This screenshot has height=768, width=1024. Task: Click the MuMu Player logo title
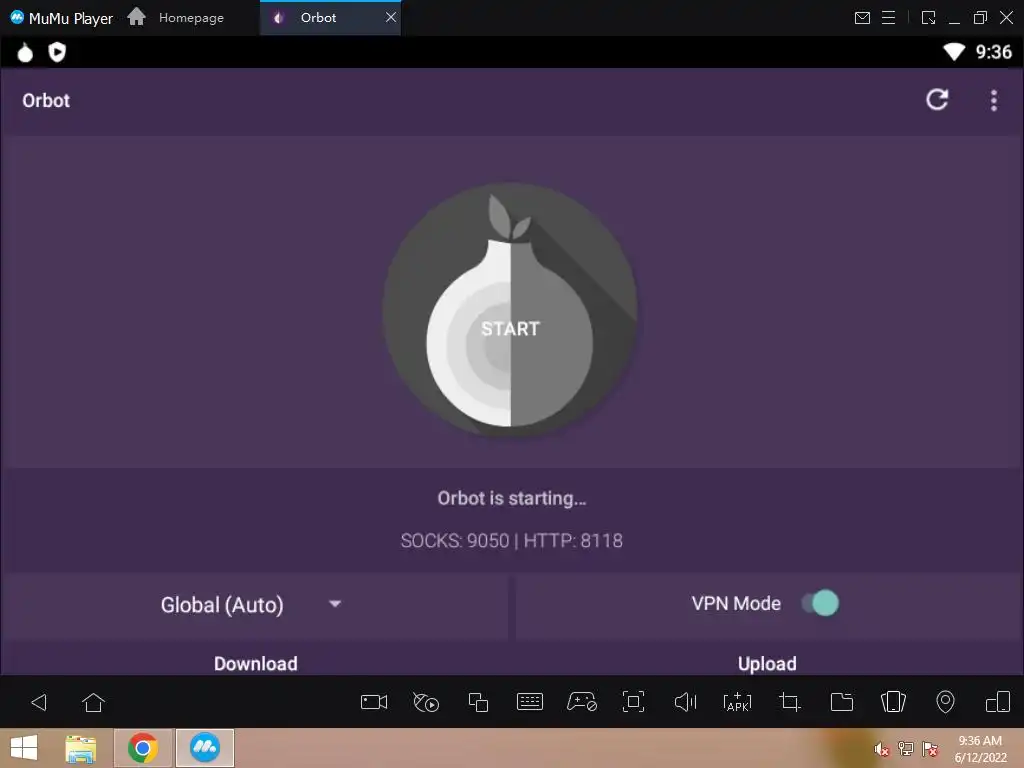coord(61,18)
